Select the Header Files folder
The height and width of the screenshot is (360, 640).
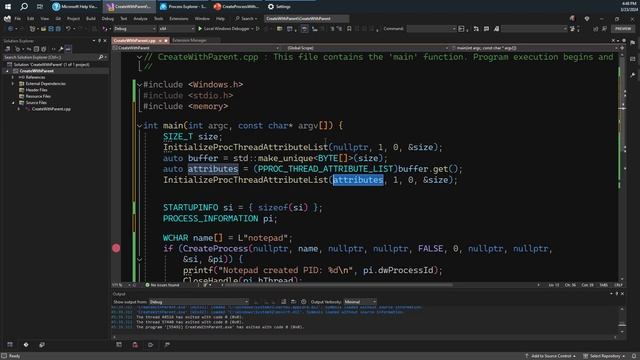(x=36, y=90)
